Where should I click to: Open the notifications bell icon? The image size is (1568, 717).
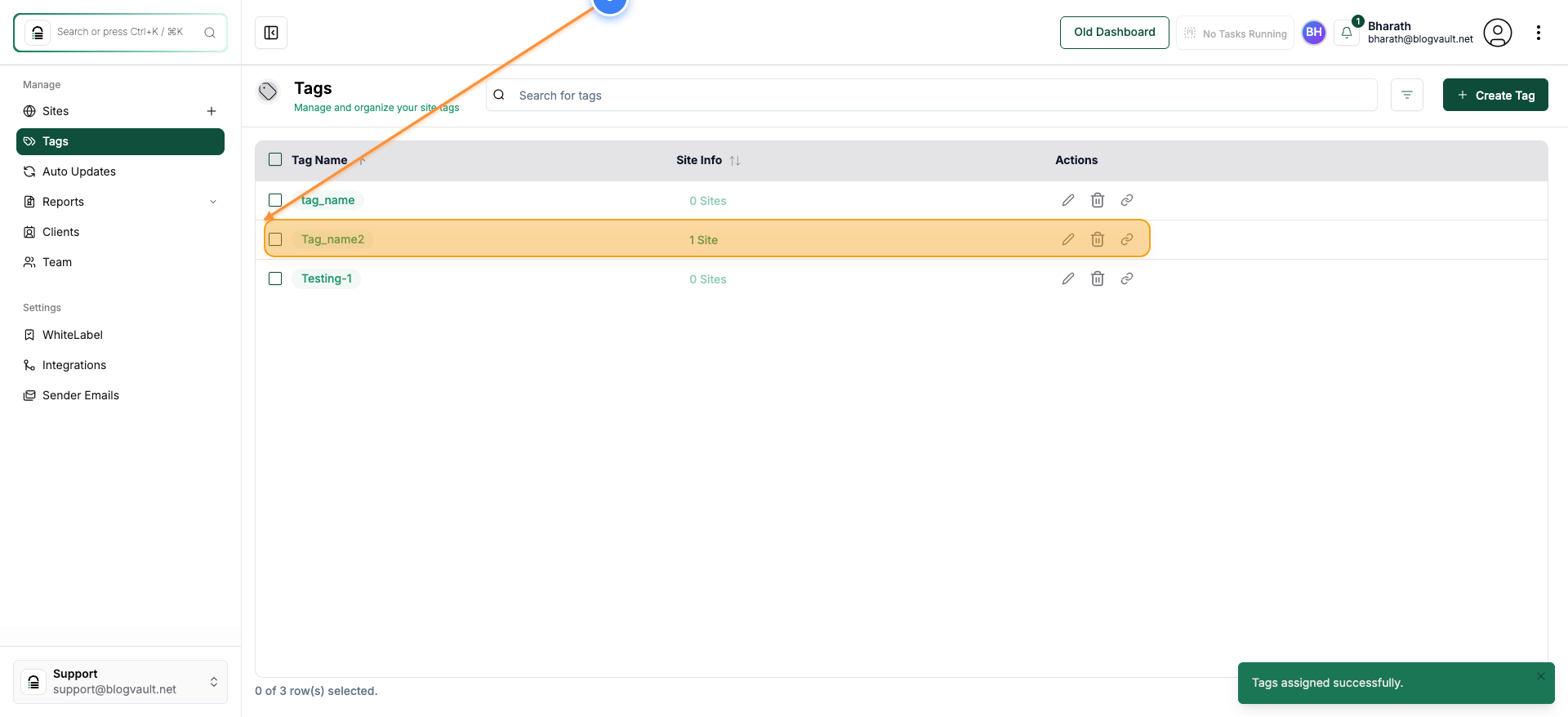coord(1347,33)
